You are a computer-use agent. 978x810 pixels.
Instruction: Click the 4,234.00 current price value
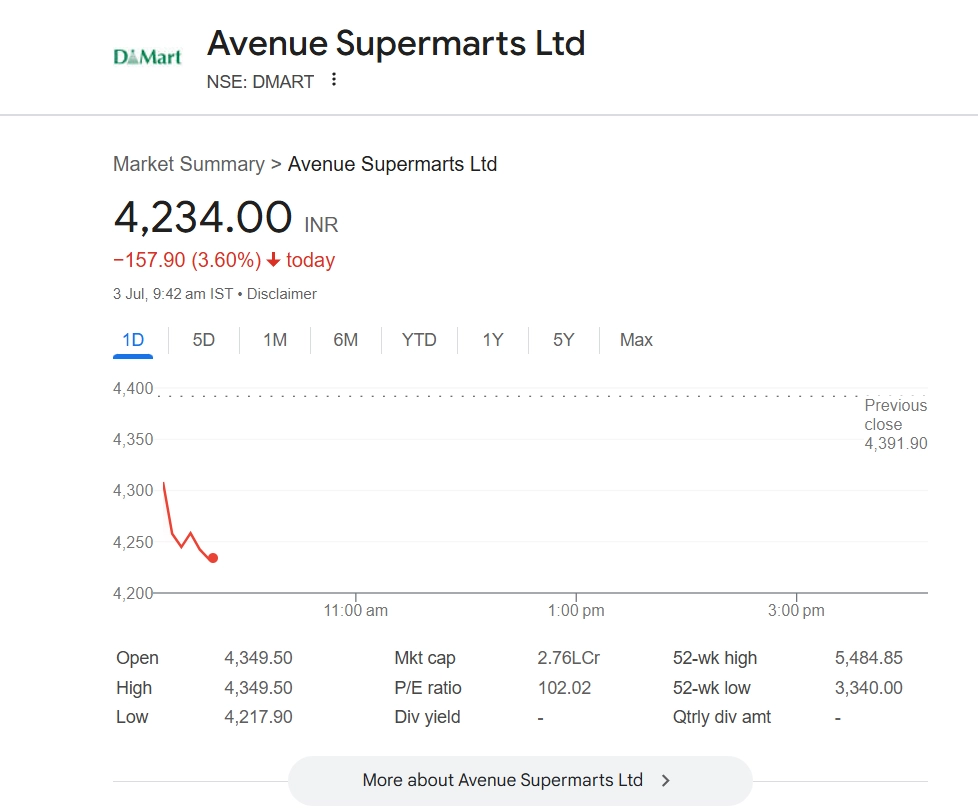203,217
